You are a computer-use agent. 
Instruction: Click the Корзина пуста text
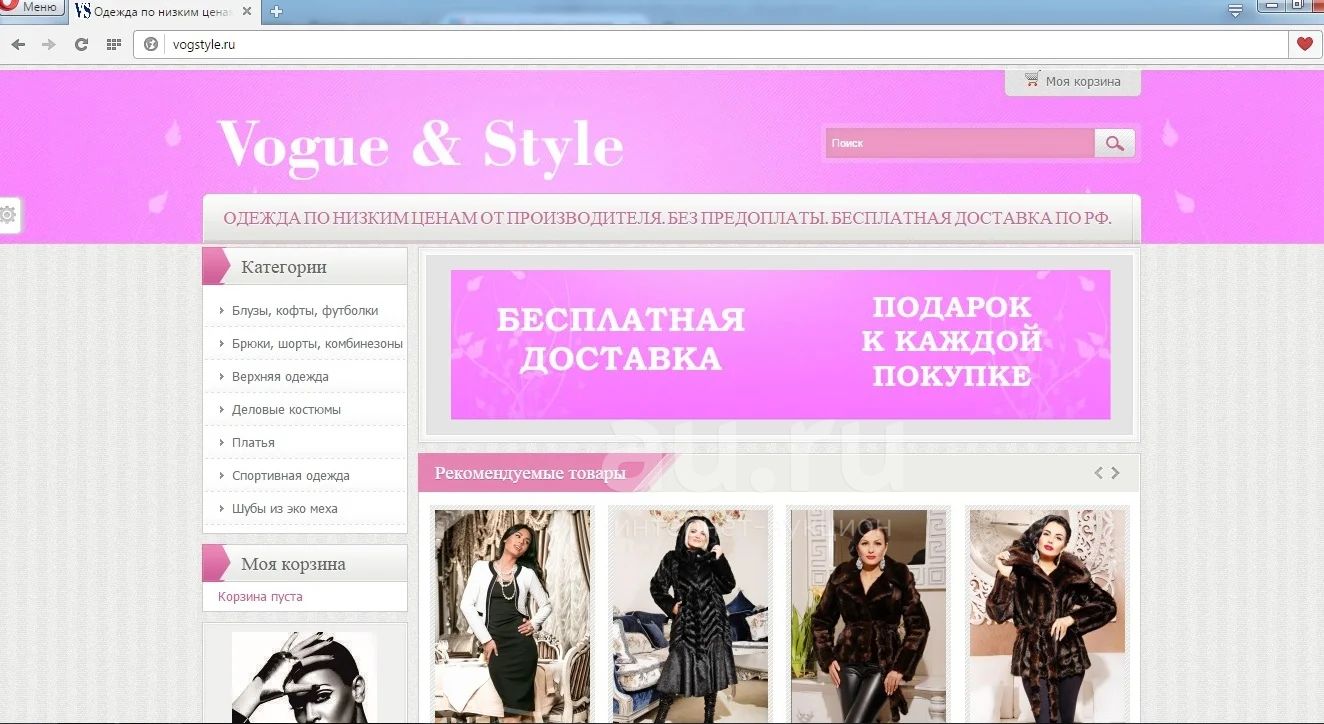(260, 597)
